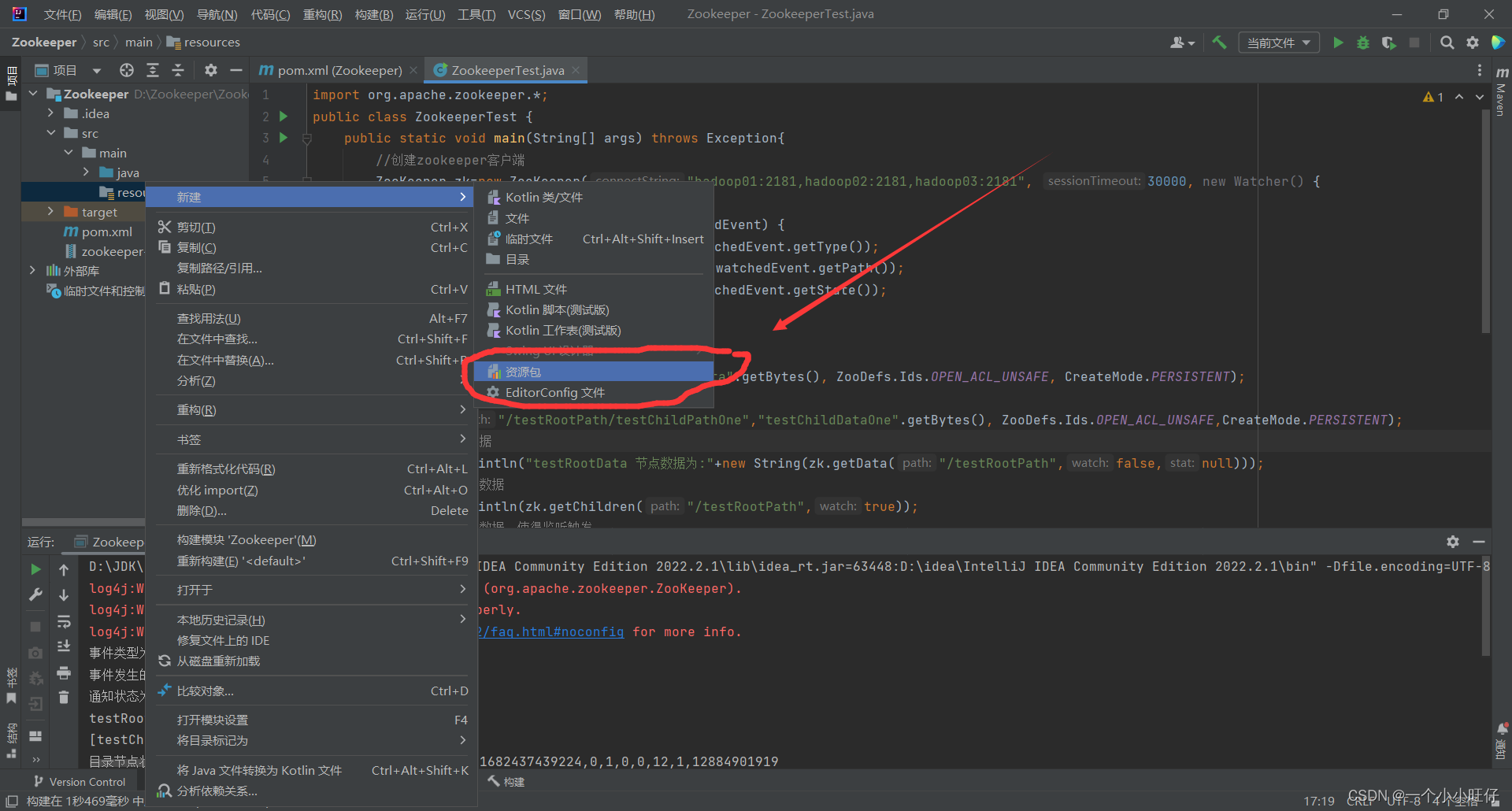Collapse the src folder
The width and height of the screenshot is (1512, 811).
click(x=51, y=133)
